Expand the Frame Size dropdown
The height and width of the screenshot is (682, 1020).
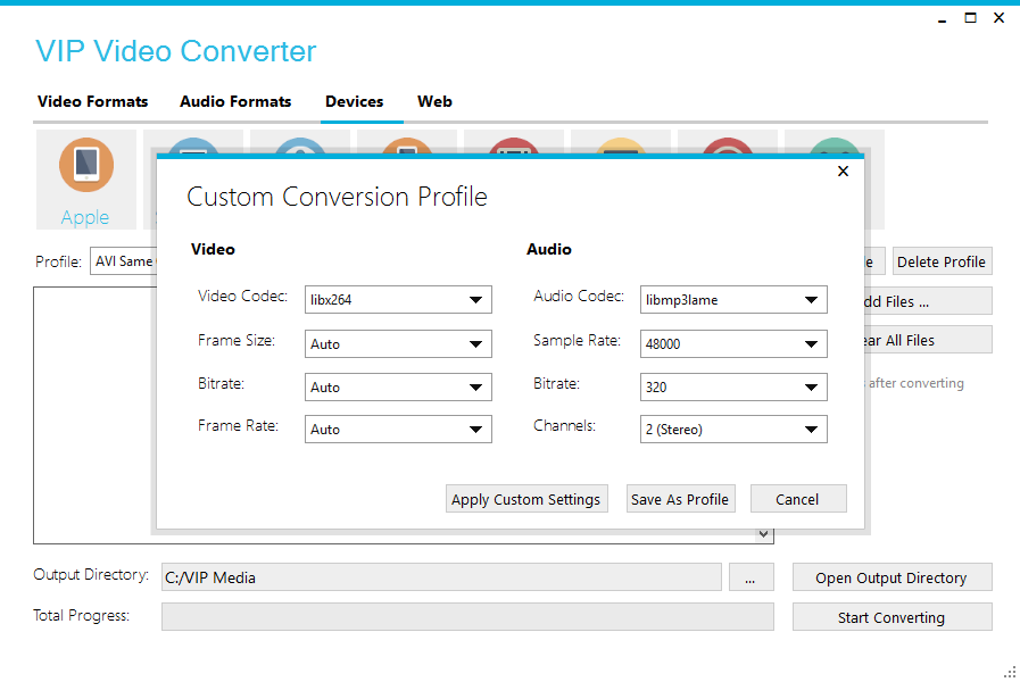(x=398, y=344)
